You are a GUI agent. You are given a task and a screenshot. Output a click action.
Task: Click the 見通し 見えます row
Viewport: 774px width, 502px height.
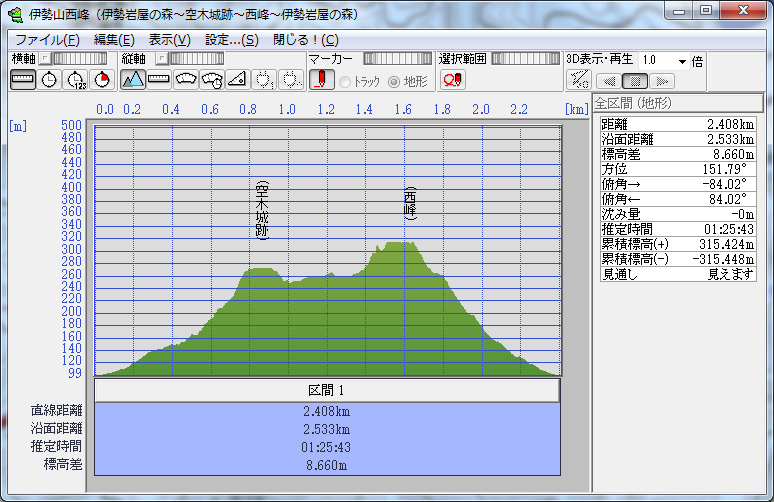pos(678,274)
